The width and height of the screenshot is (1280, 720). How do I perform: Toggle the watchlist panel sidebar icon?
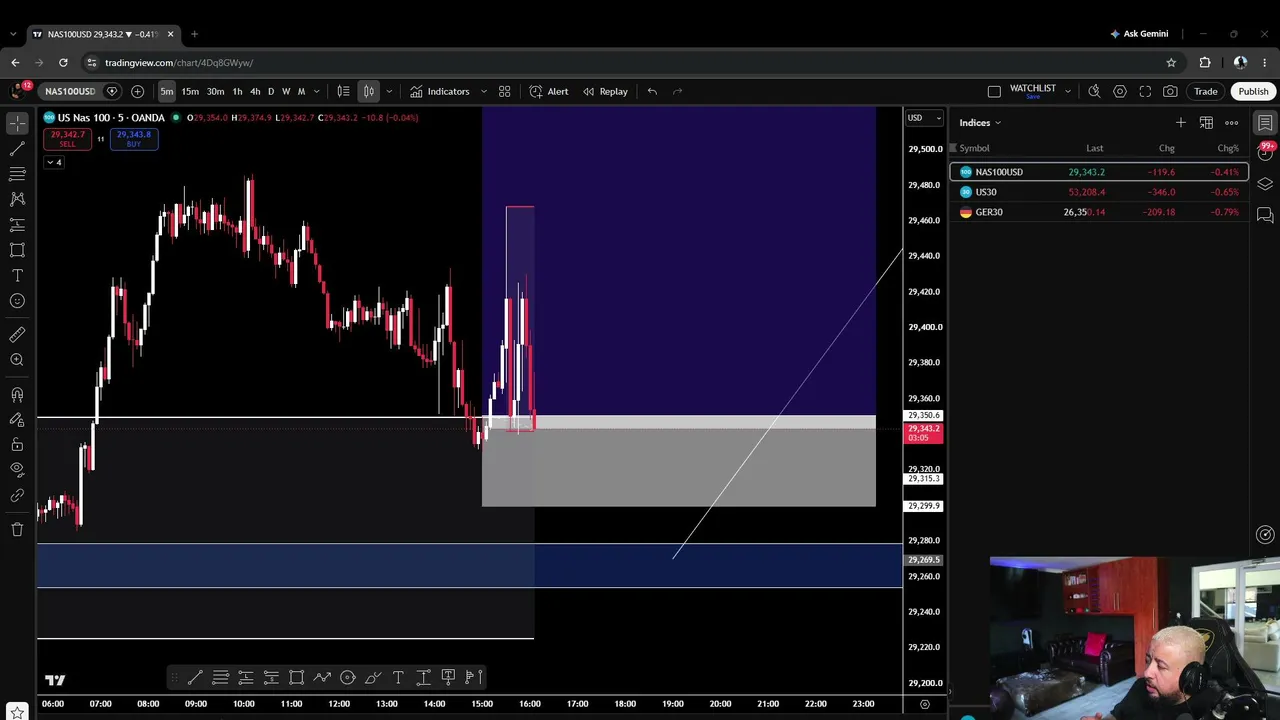tap(1265, 123)
